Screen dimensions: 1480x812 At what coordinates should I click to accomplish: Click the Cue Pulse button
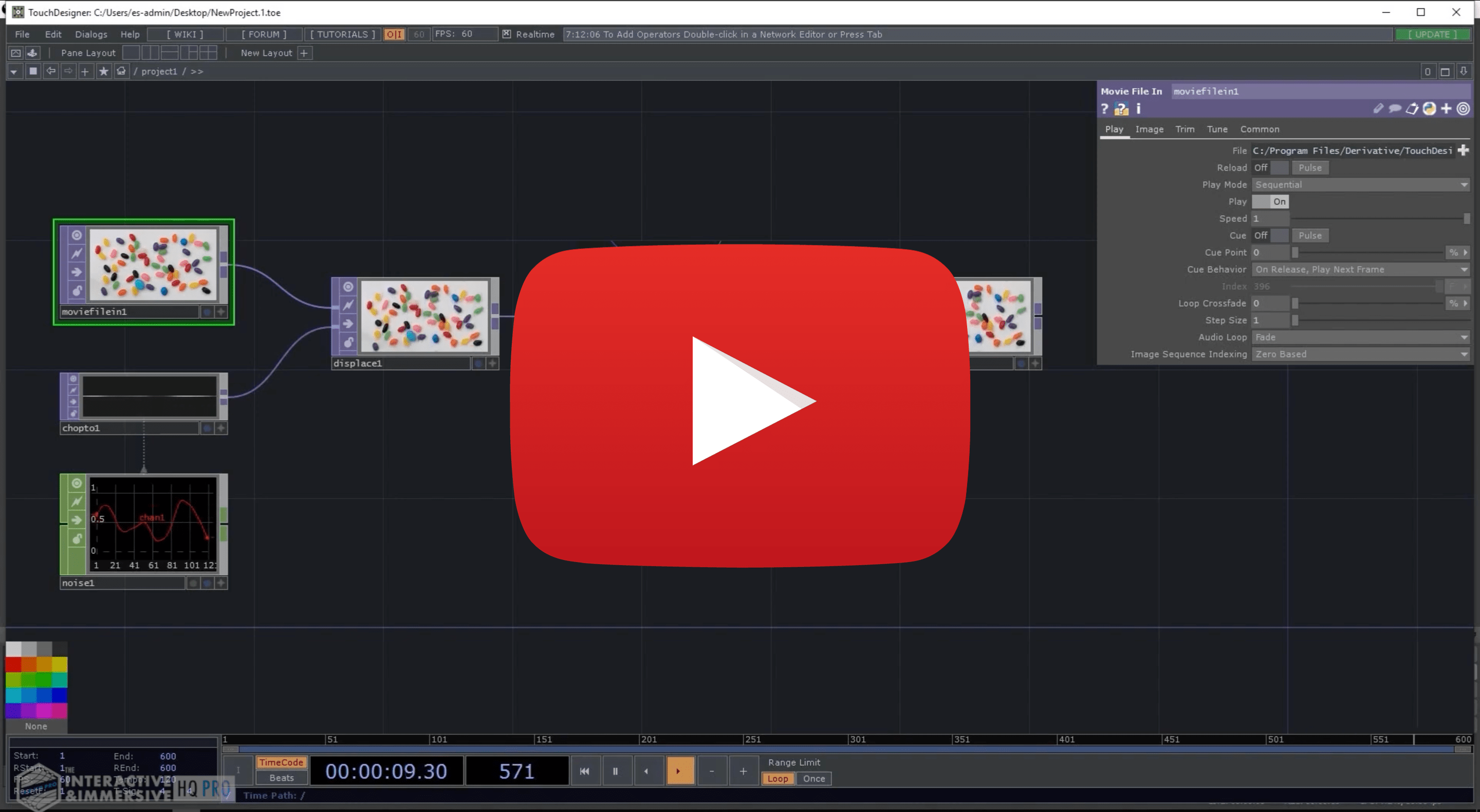(x=1309, y=235)
